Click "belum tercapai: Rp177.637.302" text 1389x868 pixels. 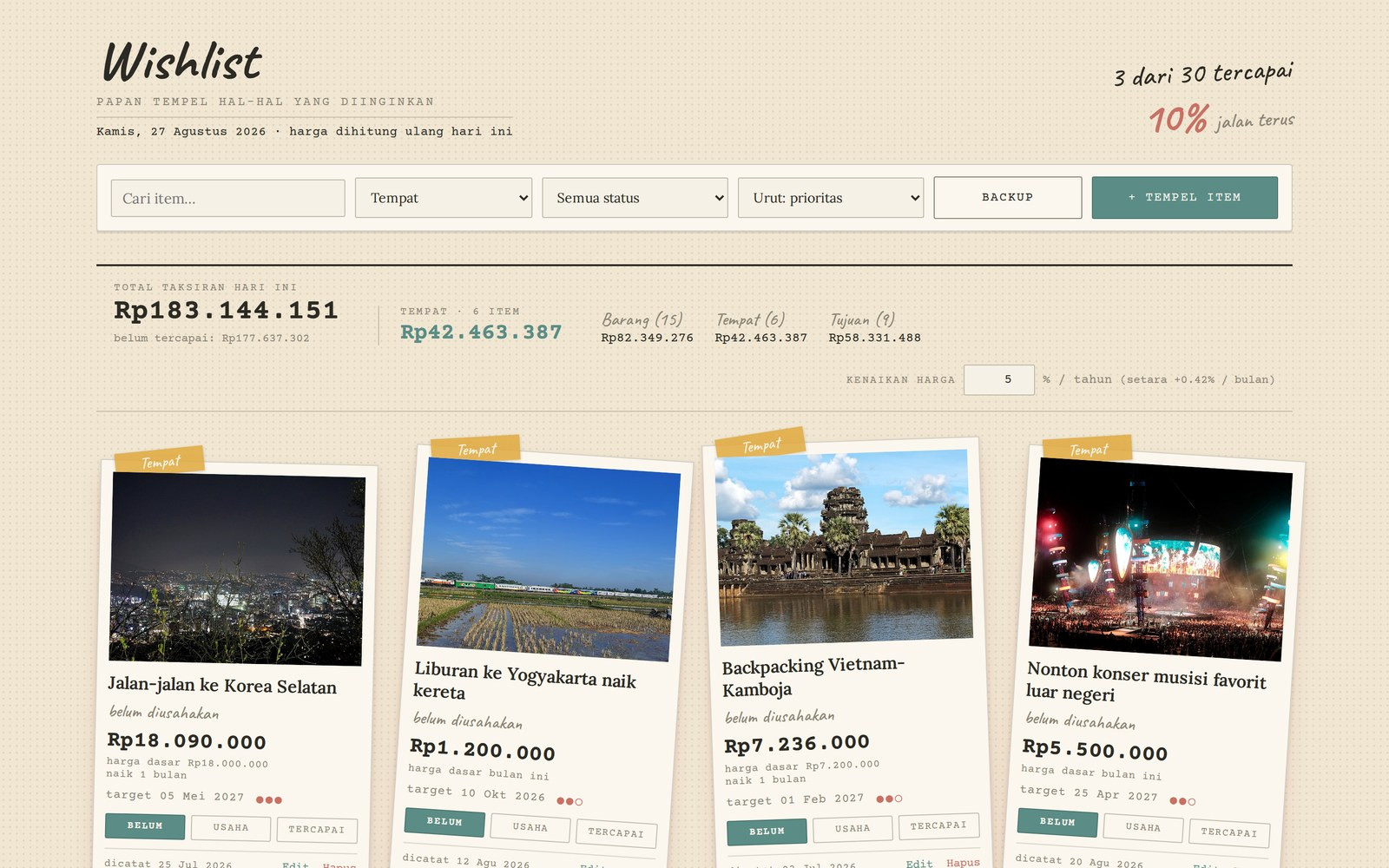click(211, 339)
